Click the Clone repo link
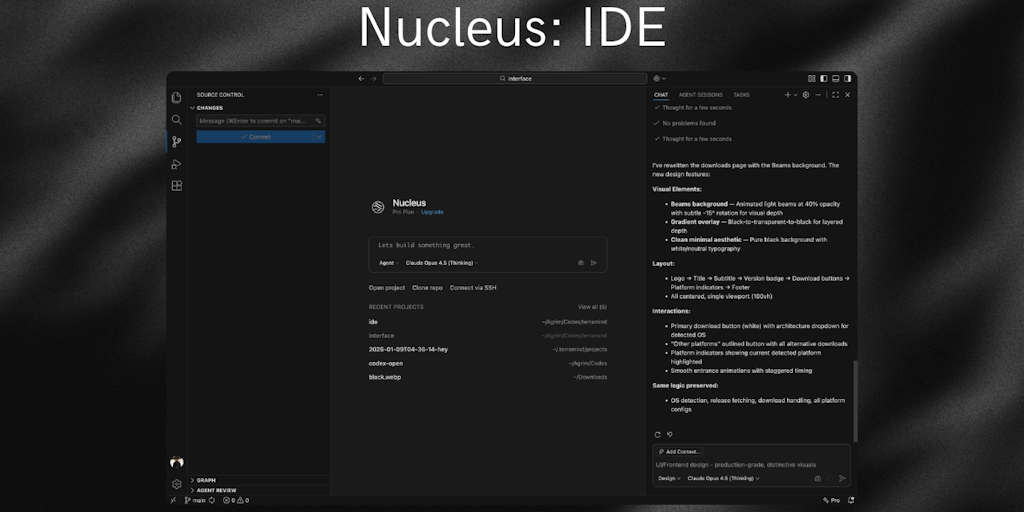 point(427,288)
